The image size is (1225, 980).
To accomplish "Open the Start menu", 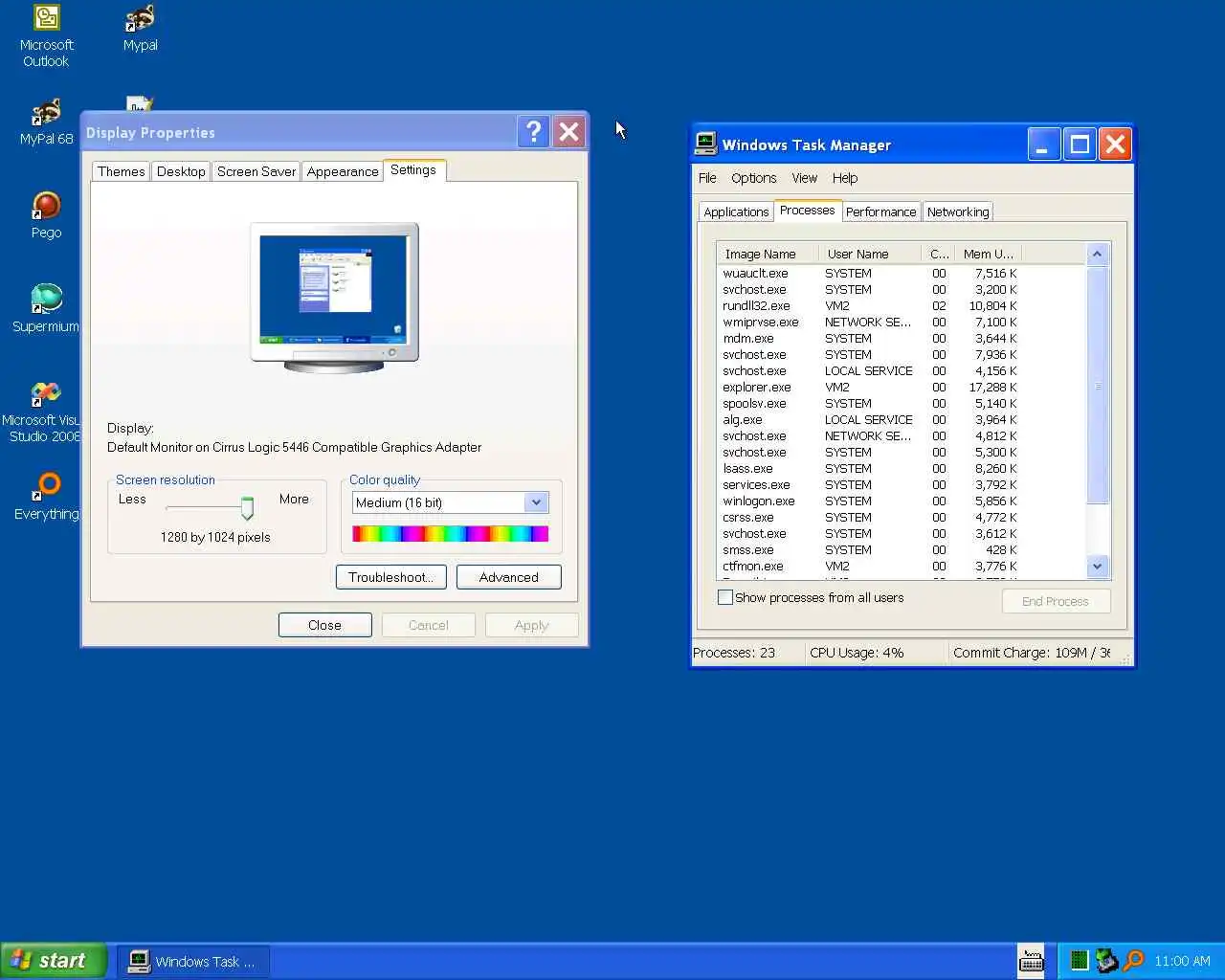I will click(54, 961).
